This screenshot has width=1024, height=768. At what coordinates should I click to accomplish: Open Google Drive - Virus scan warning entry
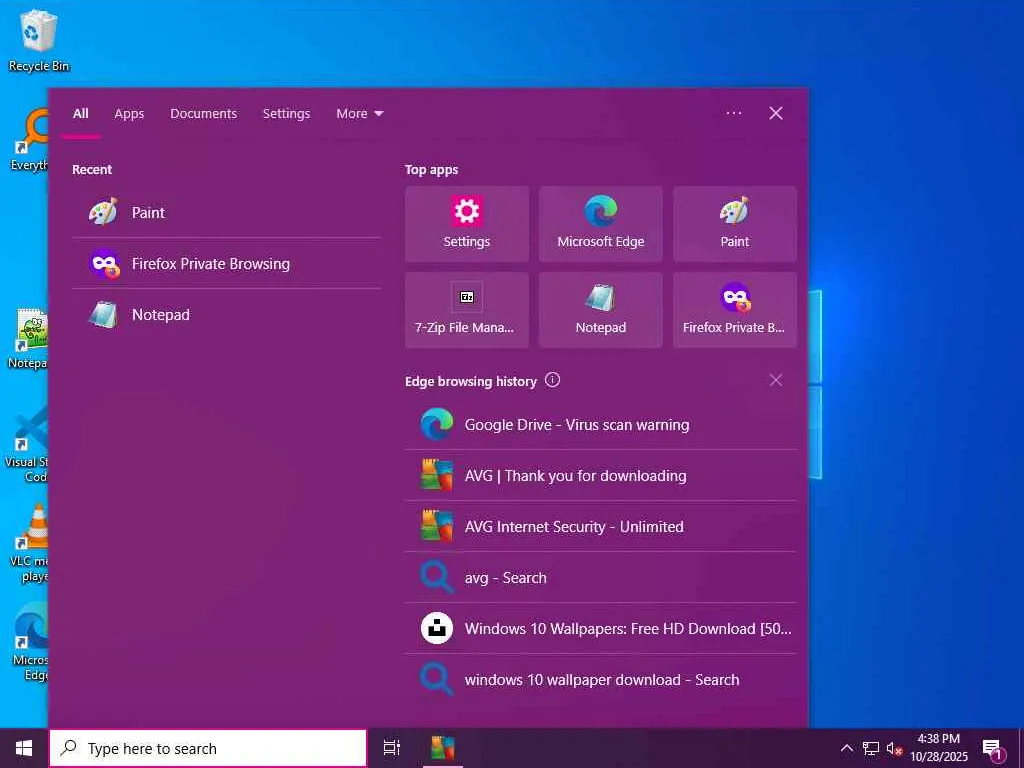601,424
